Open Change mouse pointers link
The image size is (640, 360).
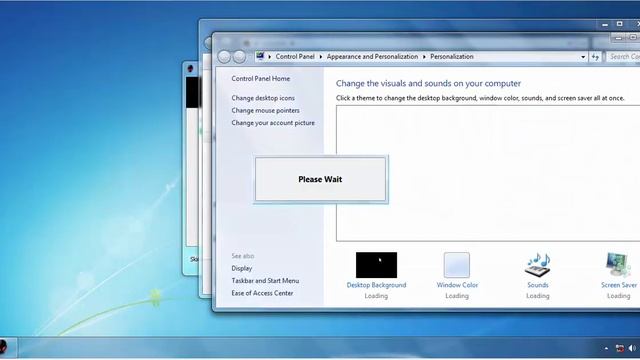tap(265, 110)
